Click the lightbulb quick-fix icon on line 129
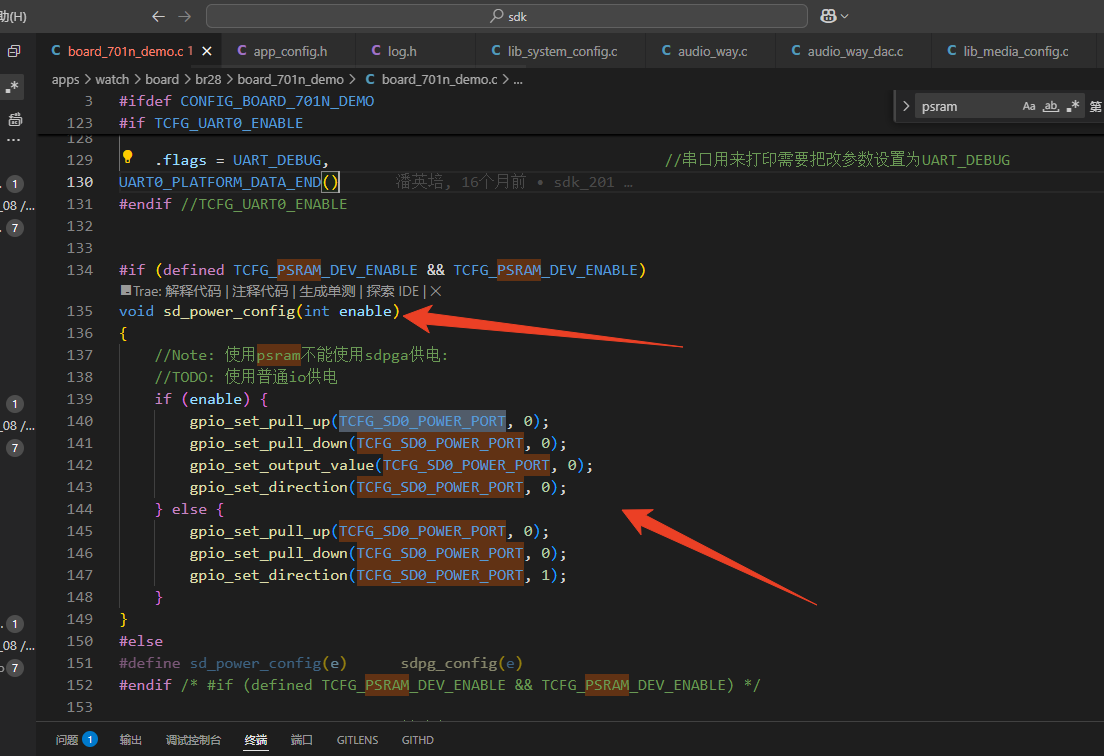Screen dimensions: 1104x756 pyautogui.click(x=127, y=157)
